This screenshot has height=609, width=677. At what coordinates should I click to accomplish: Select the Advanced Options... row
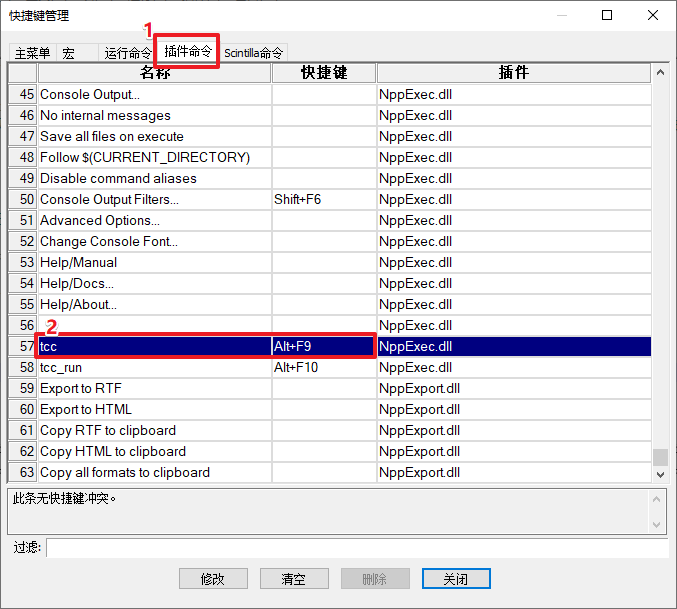click(x=330, y=221)
